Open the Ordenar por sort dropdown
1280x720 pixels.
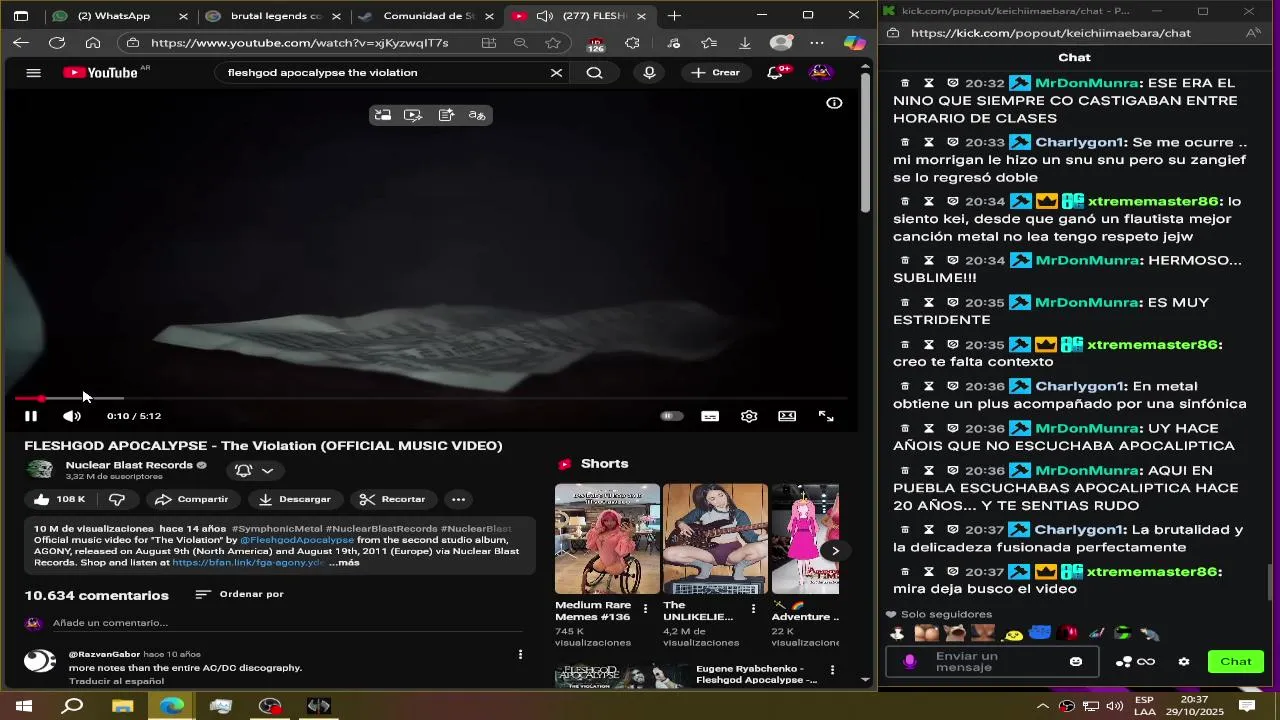[240, 594]
